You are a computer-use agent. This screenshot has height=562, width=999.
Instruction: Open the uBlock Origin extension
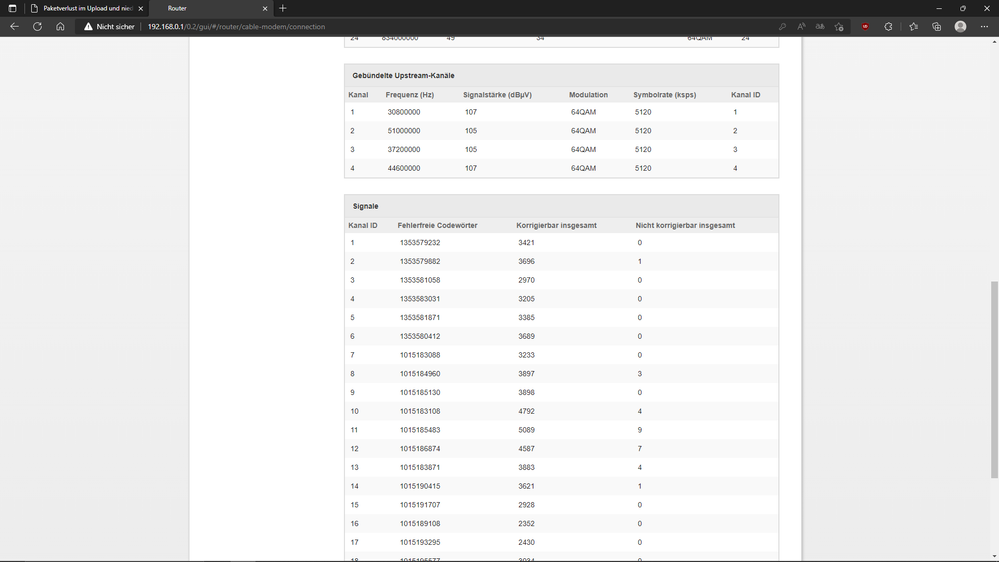[865, 27]
